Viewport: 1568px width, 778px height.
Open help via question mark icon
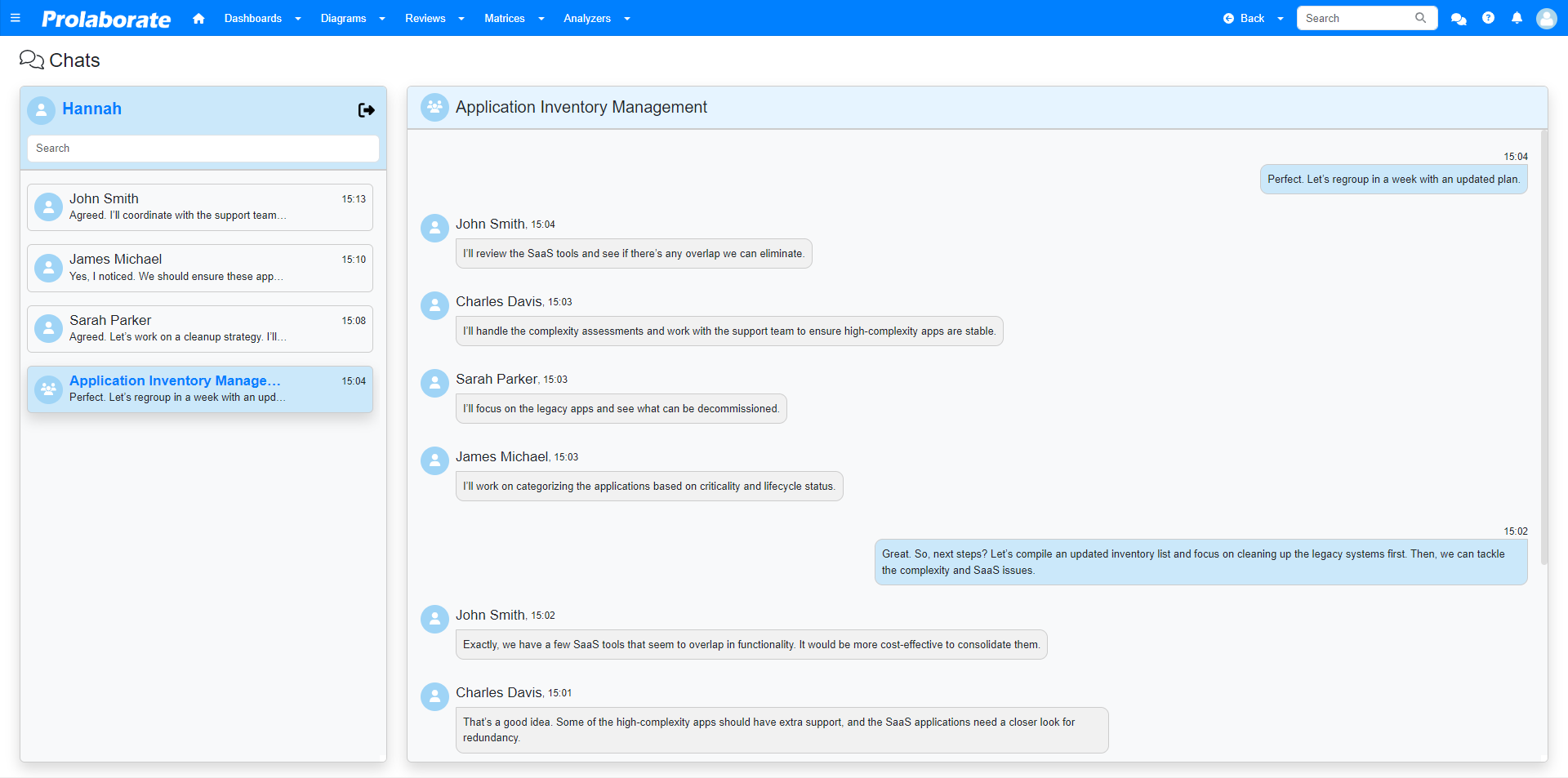(x=1488, y=18)
